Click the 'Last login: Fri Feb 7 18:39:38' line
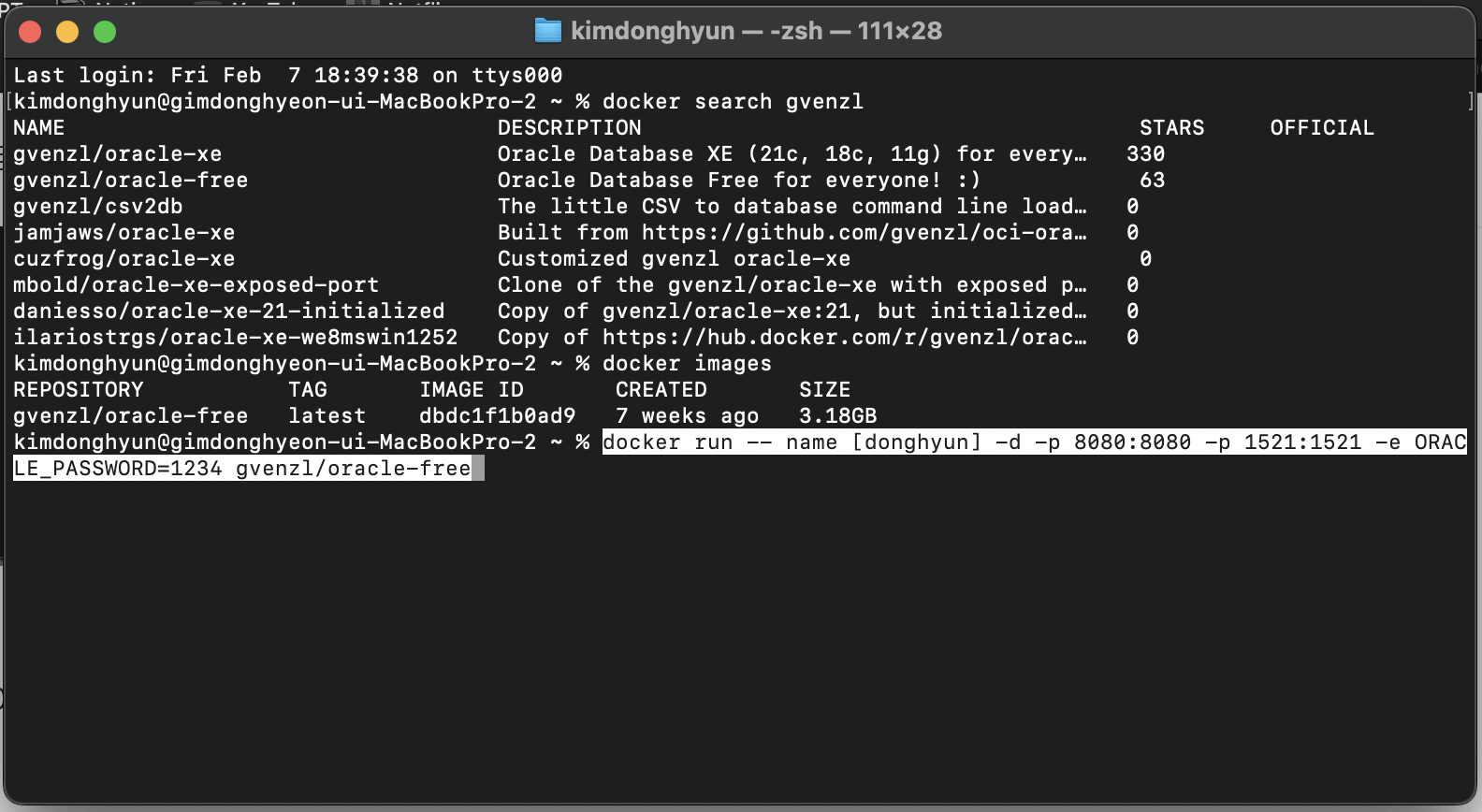This screenshot has width=1482, height=812. pyautogui.click(x=288, y=75)
